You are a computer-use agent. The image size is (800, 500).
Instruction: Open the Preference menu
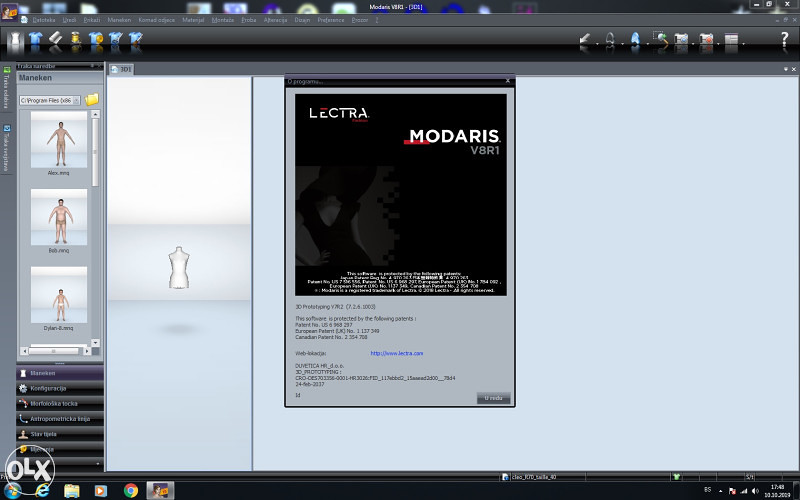coord(331,20)
